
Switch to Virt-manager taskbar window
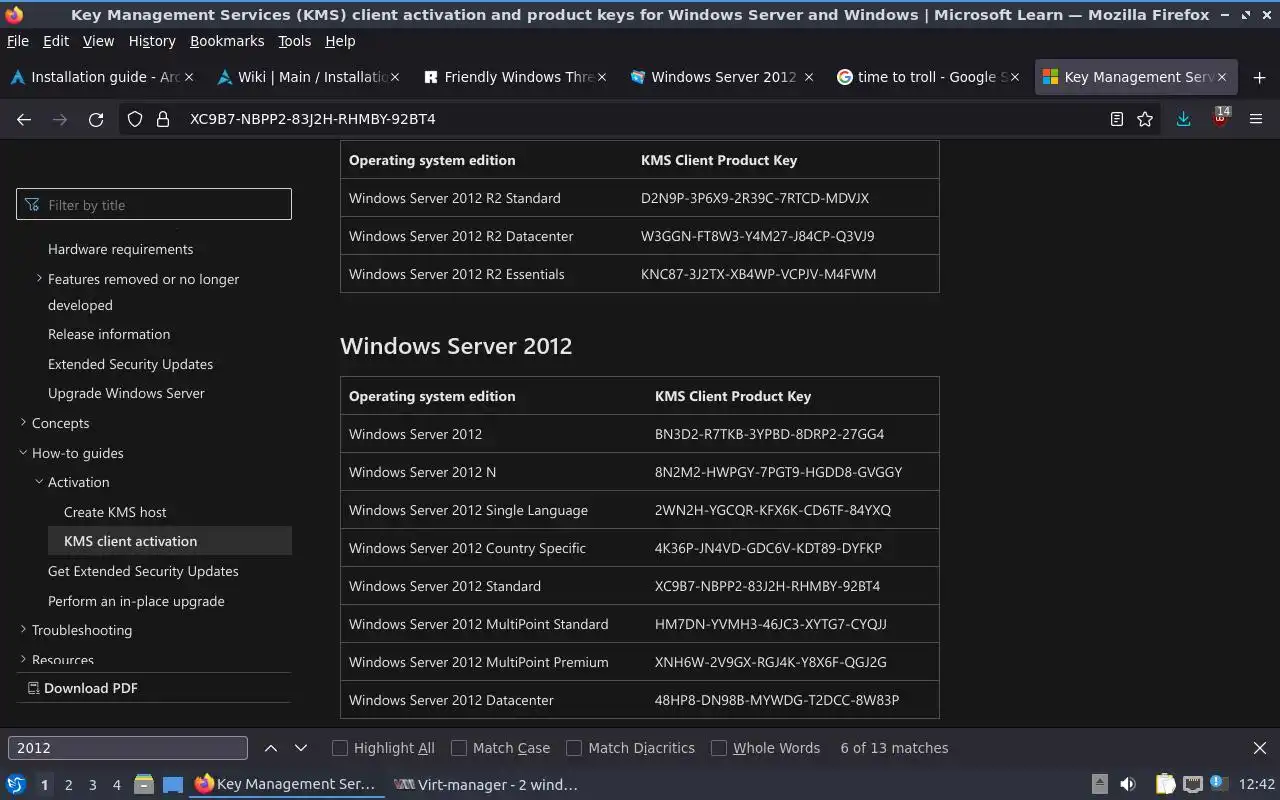(x=486, y=785)
